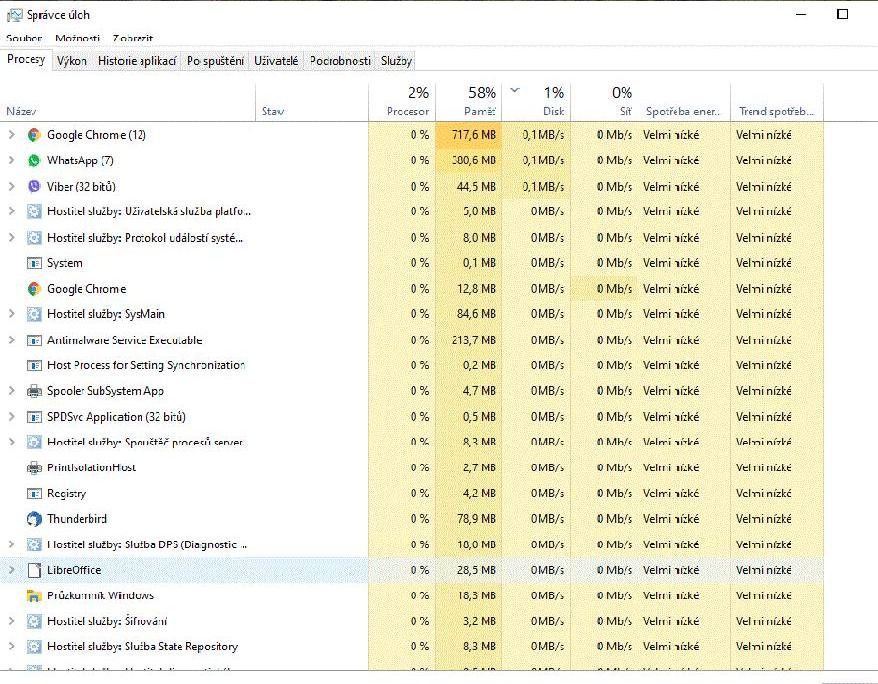
Task: Switch to the Podrobnosti tab
Action: [x=340, y=60]
